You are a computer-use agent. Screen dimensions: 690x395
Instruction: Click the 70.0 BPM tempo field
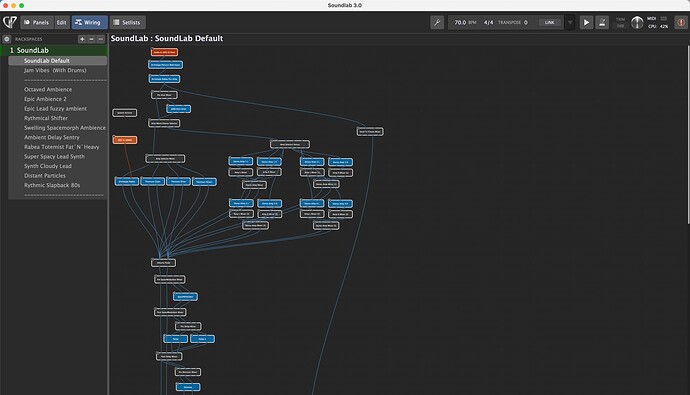point(465,22)
